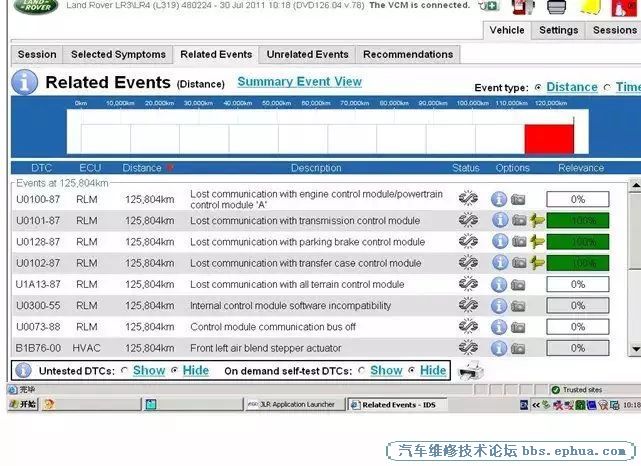
Task: Switch to the Settings tab
Action: [x=558, y=30]
